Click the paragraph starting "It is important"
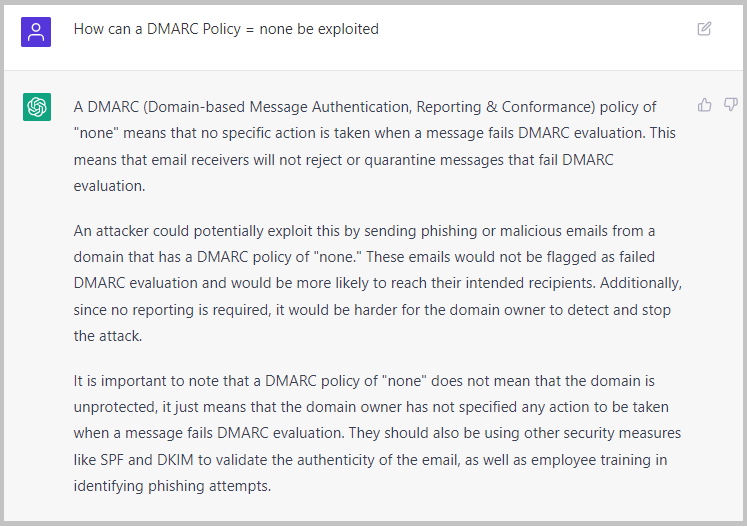 pos(377,433)
